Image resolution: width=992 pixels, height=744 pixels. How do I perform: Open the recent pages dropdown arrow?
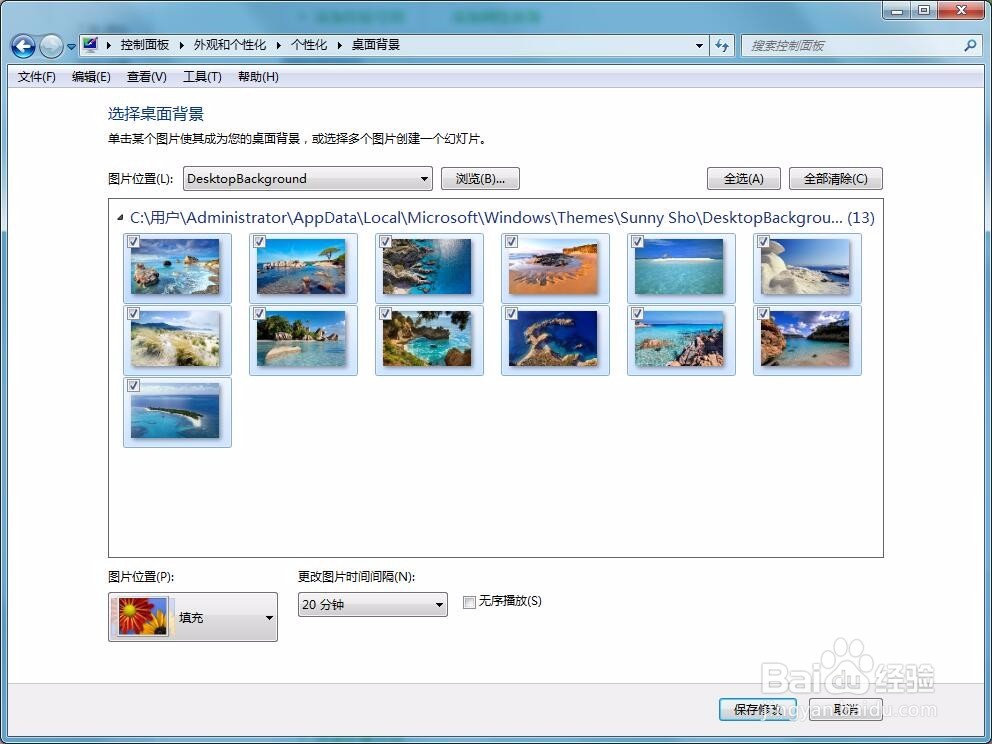click(71, 47)
